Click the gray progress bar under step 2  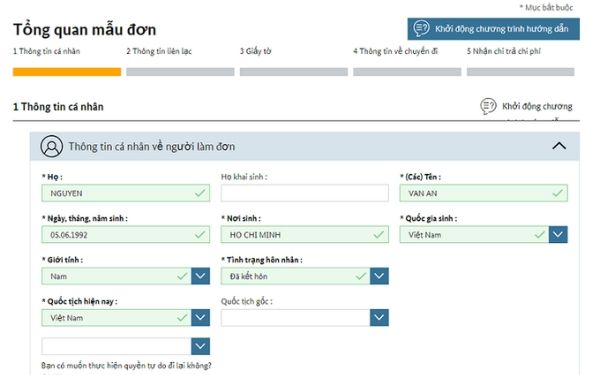(180, 72)
